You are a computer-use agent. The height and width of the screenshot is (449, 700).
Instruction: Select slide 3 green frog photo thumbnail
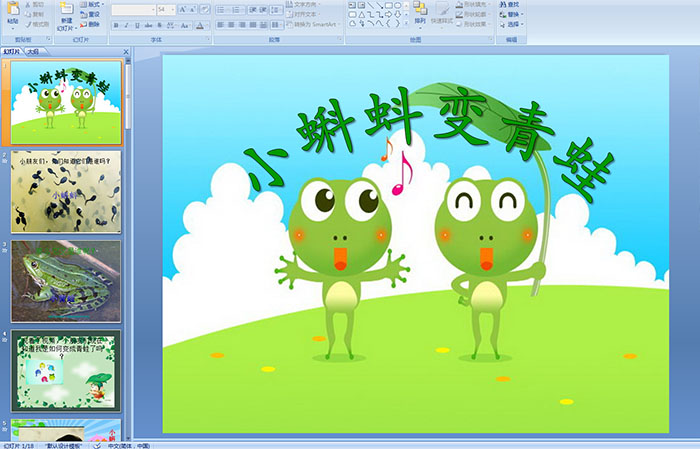click(66, 281)
